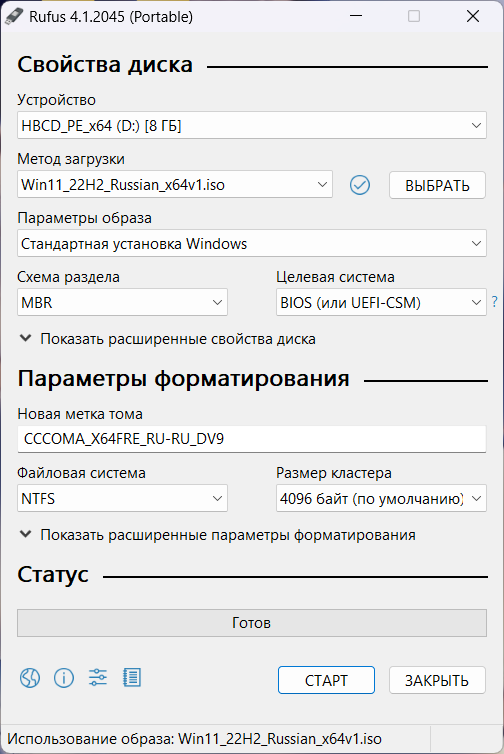Open the Целевая система dropdown
Screen dimensions: 504x754
[381, 302]
